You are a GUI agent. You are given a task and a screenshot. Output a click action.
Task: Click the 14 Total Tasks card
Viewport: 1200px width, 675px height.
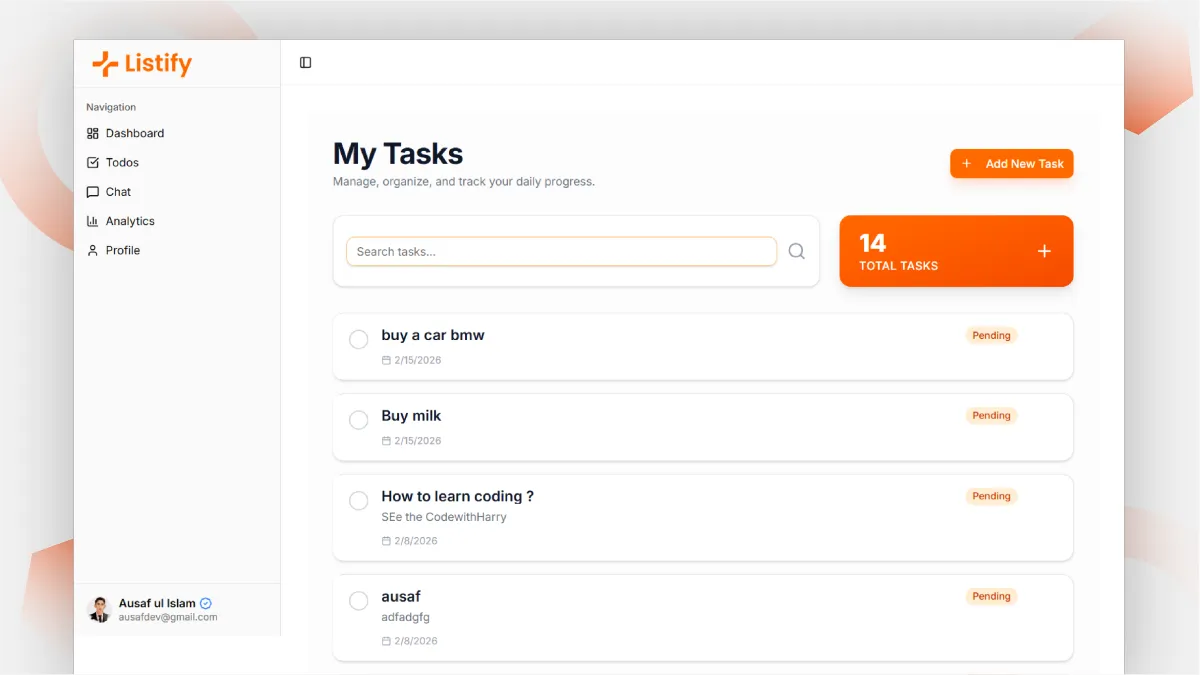[956, 251]
